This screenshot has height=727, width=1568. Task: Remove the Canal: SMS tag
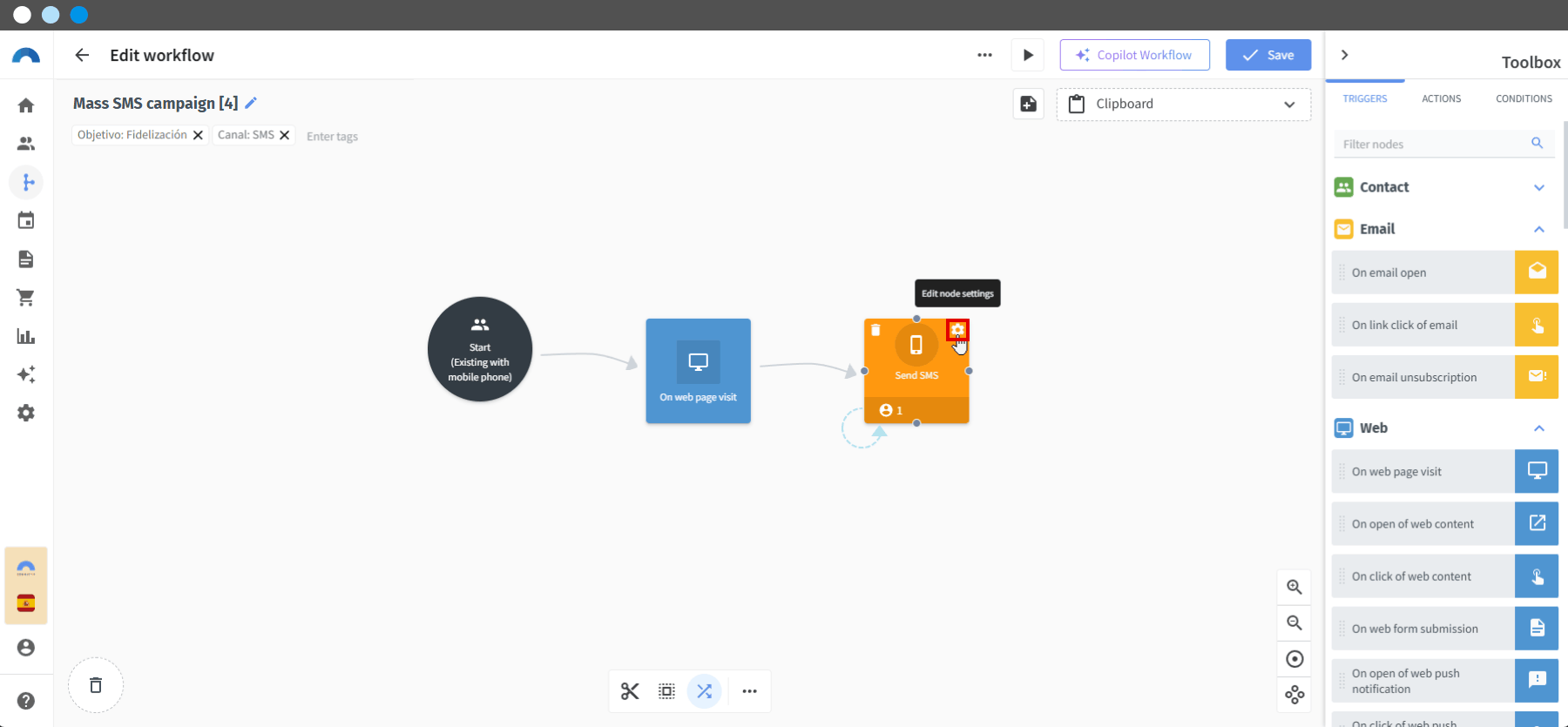tap(284, 135)
